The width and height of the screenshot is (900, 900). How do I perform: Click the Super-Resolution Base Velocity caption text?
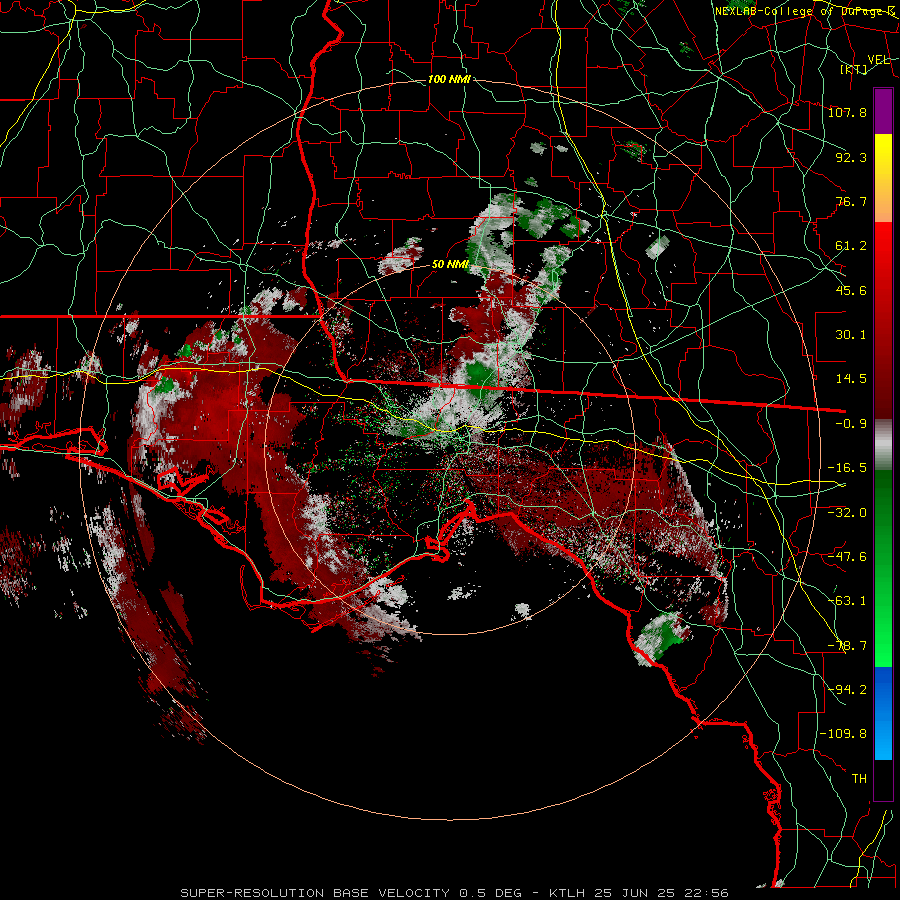tap(455, 893)
